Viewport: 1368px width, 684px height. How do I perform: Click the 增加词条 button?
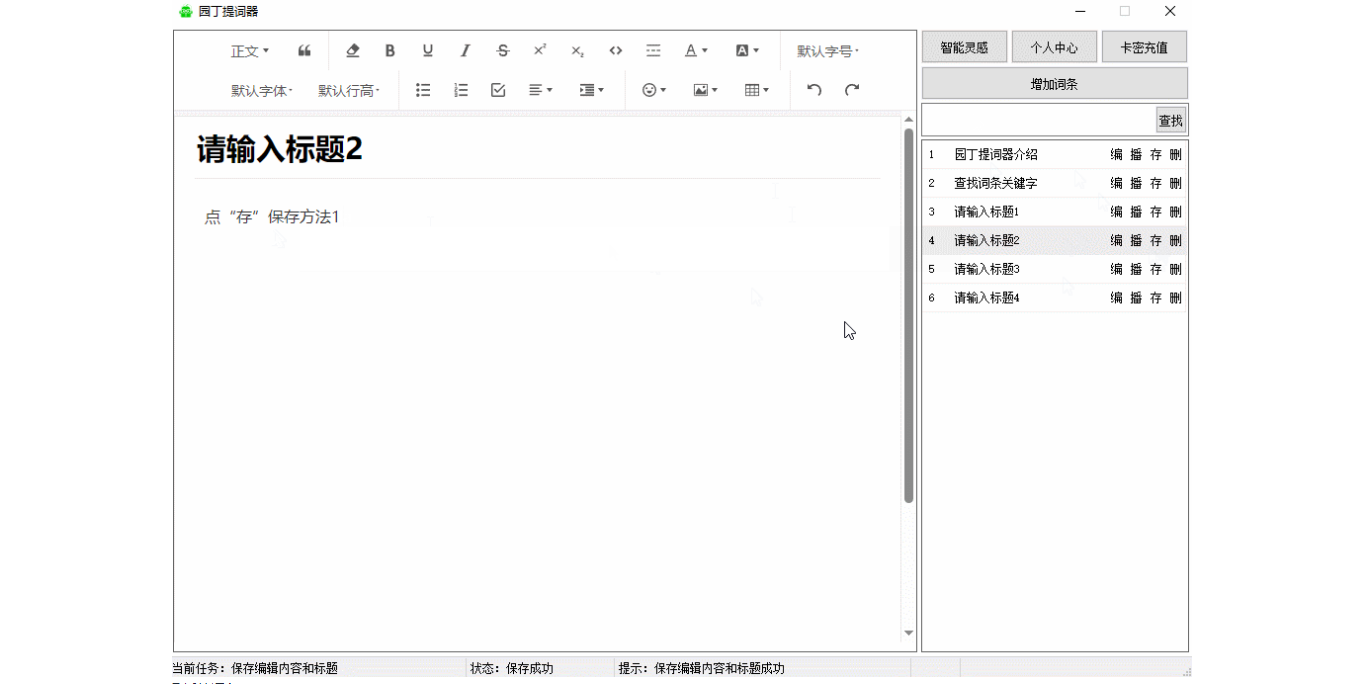(1054, 84)
